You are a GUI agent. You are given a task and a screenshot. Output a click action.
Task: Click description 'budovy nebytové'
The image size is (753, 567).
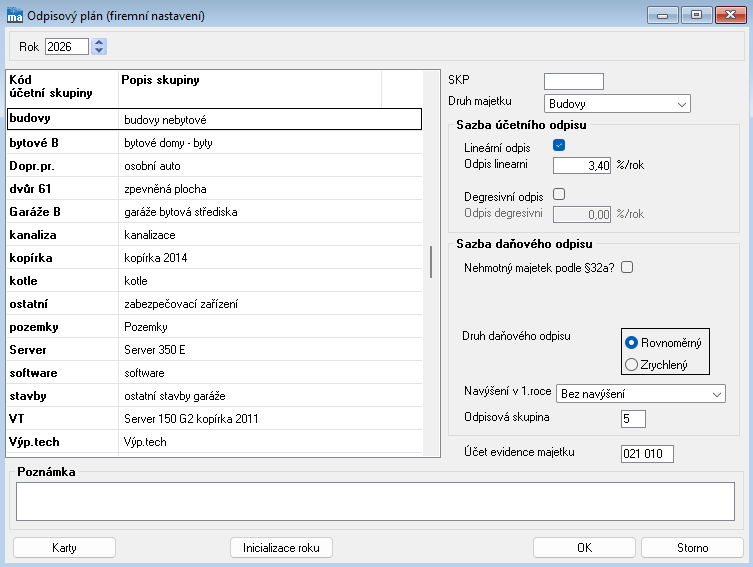tap(165, 120)
